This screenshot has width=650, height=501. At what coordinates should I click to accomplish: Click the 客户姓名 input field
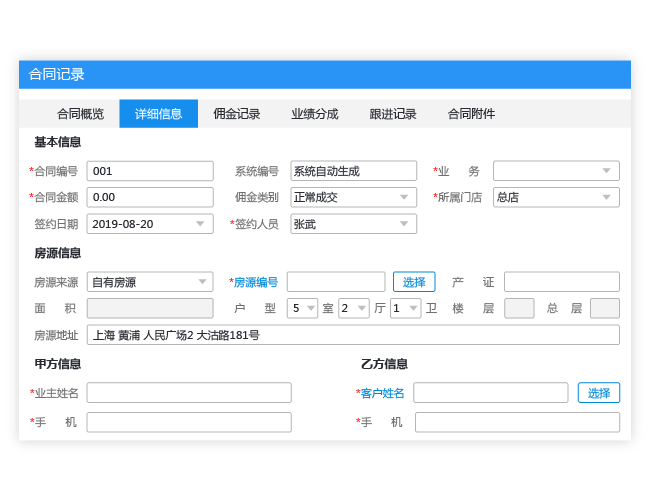click(x=491, y=393)
